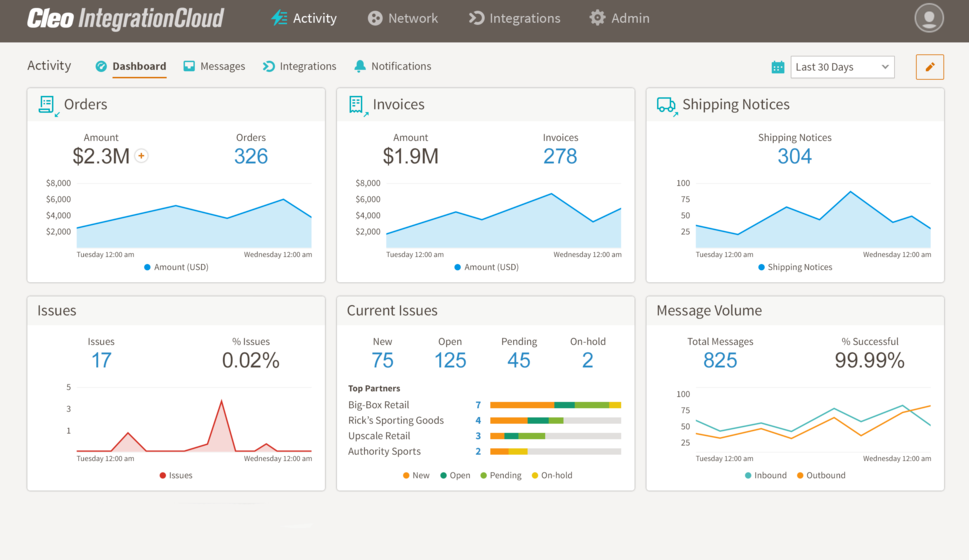Screen dimensions: 969x560
Task: Switch to the Messages tab
Action: tap(214, 66)
